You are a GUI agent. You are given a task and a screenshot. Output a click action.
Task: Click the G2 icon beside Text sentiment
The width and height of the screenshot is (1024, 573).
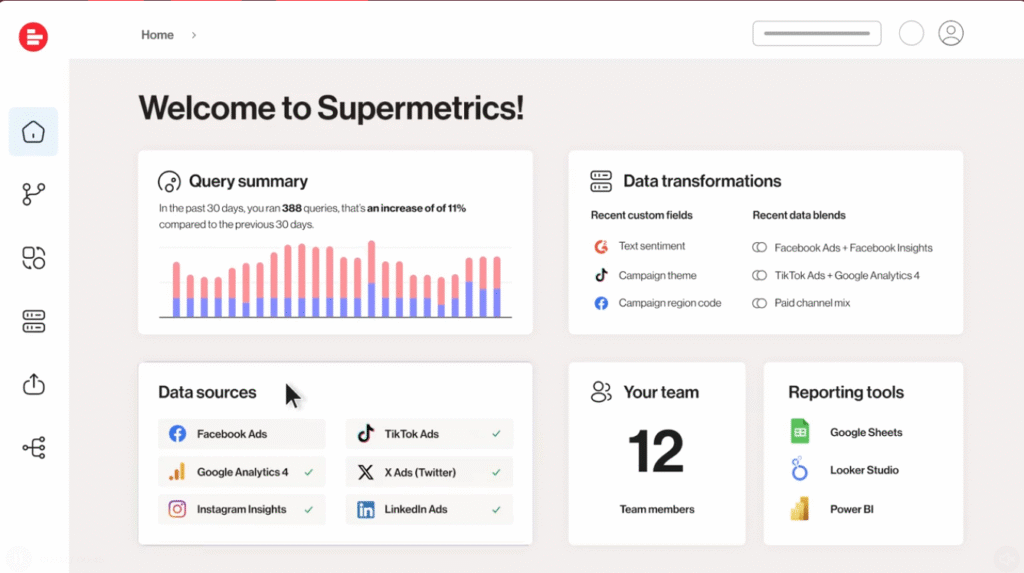point(601,246)
